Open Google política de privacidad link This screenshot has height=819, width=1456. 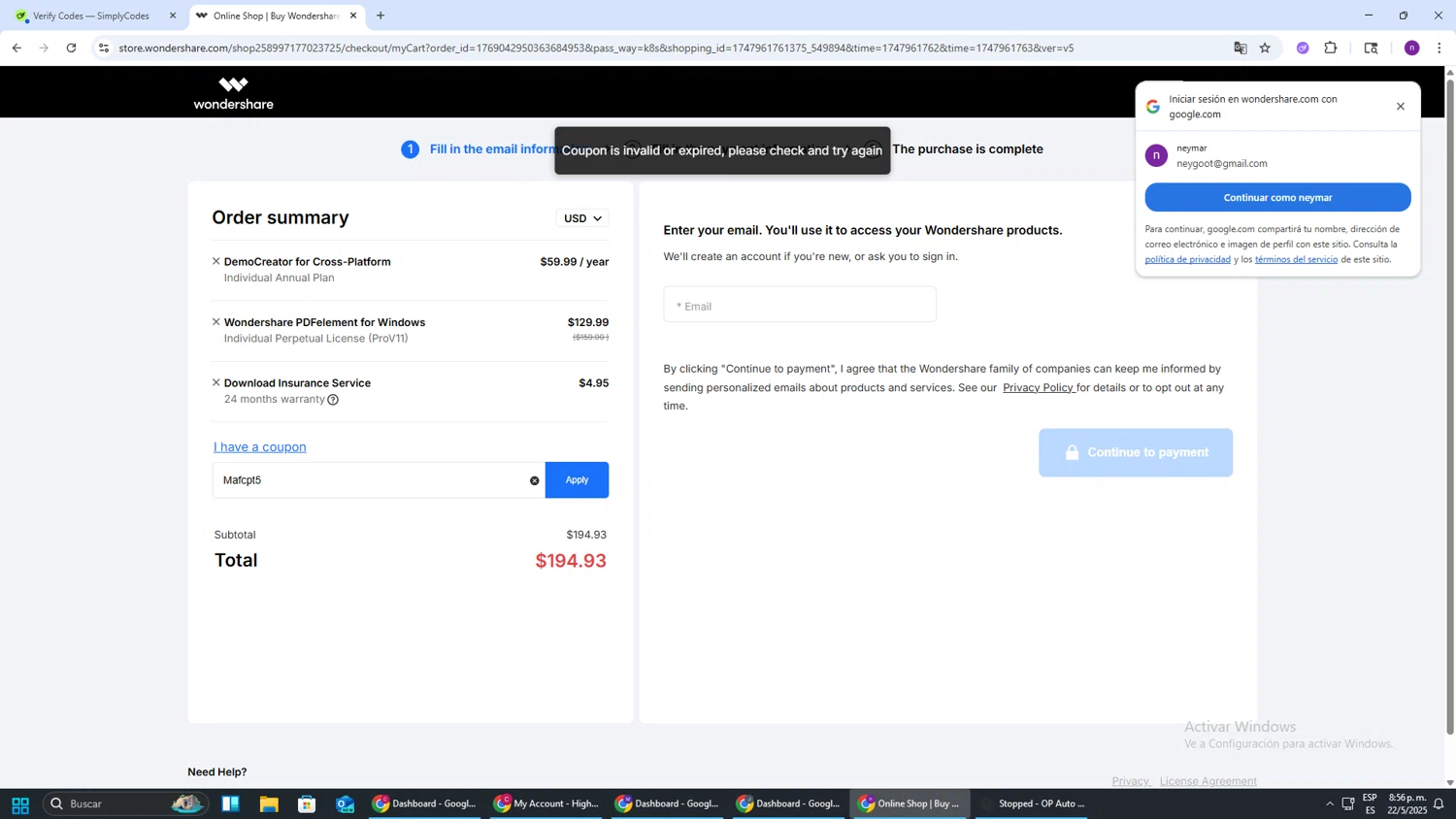(x=1187, y=259)
